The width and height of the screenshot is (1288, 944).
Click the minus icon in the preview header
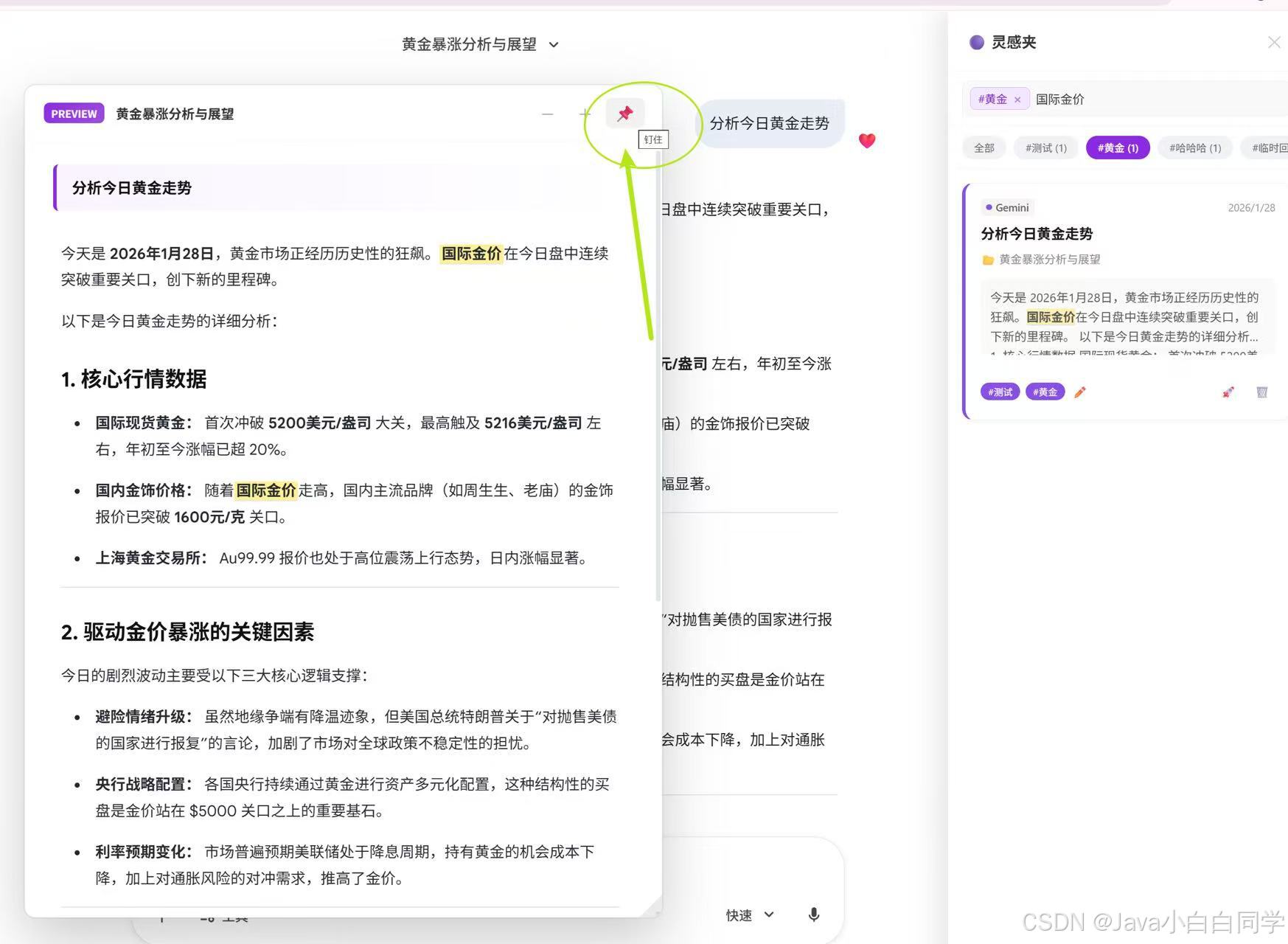coord(548,114)
